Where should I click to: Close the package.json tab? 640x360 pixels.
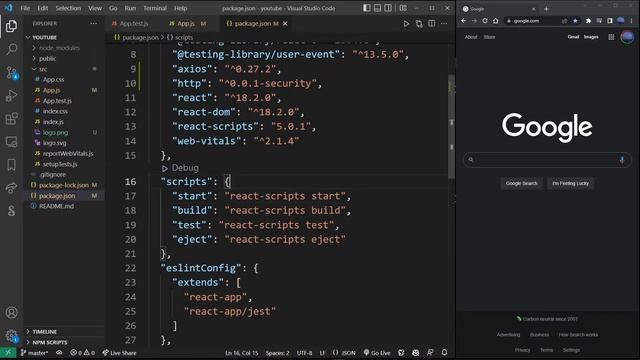click(285, 24)
